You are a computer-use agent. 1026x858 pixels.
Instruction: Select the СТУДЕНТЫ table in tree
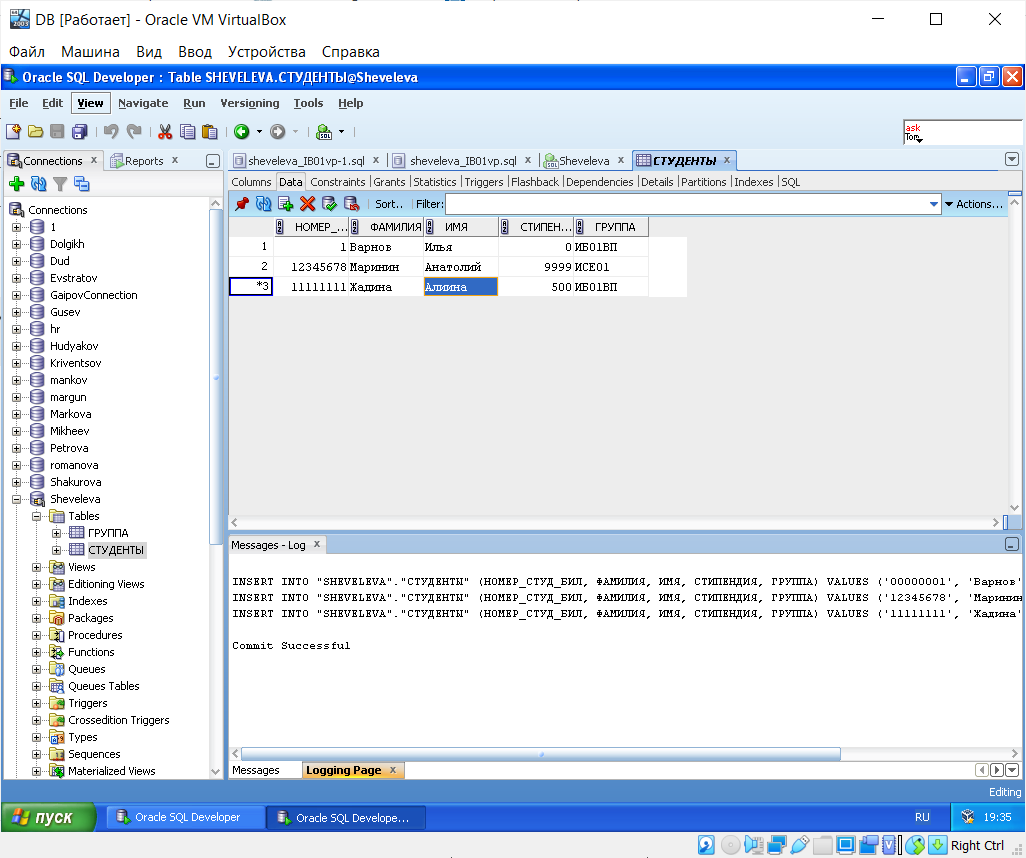116,550
